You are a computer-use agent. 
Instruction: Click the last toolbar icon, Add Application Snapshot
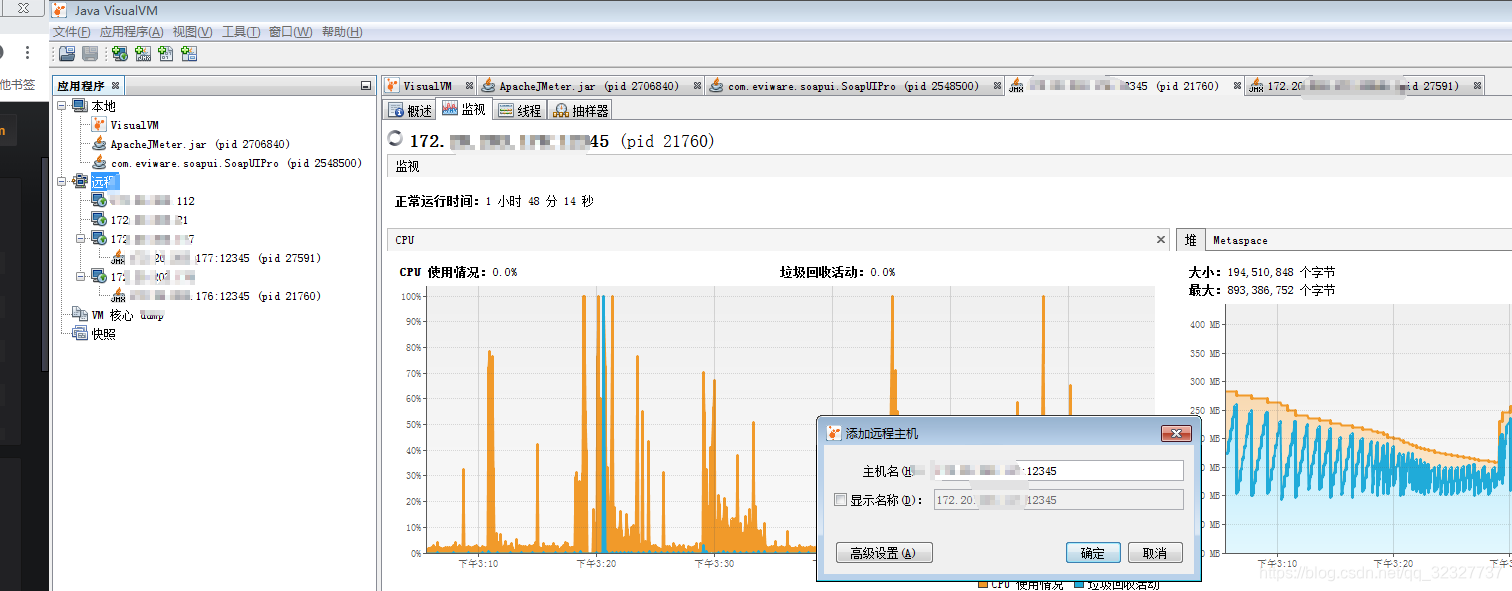[189, 54]
